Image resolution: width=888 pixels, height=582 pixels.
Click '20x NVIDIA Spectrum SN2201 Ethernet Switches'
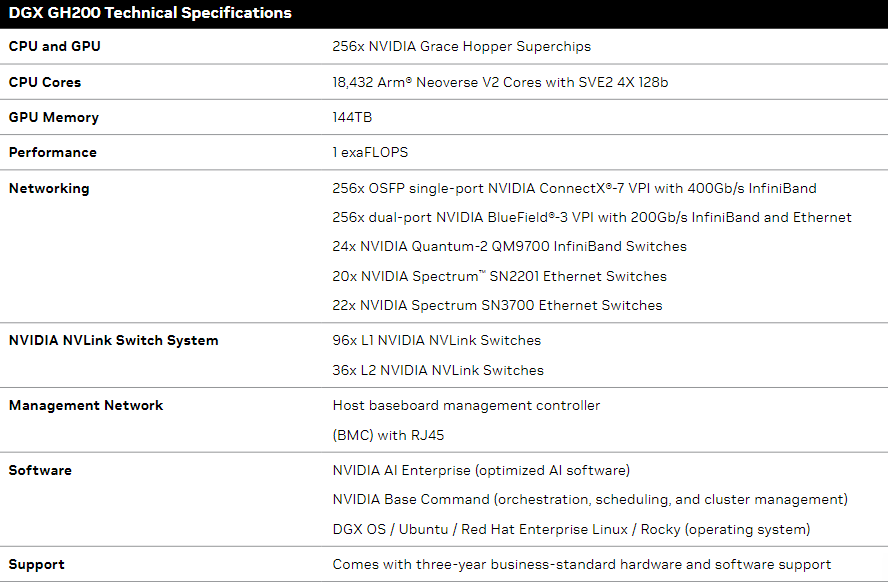(500, 276)
